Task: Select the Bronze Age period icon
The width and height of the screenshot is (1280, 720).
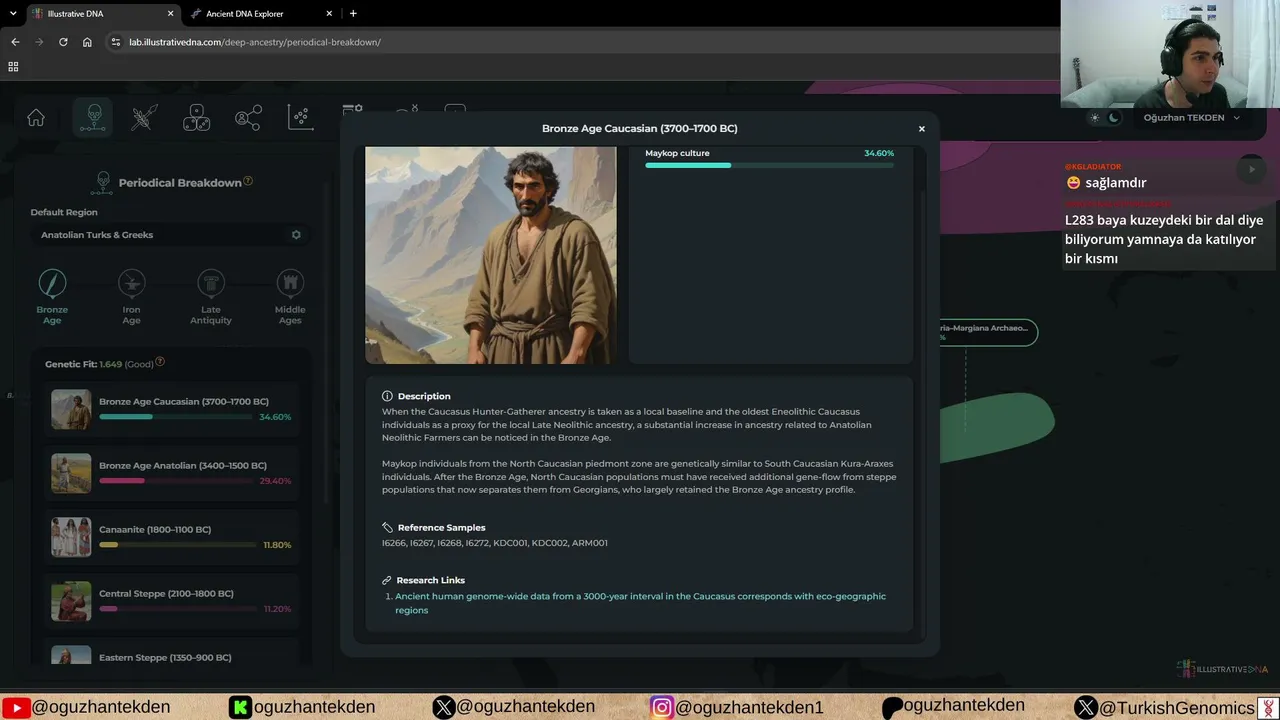Action: click(x=52, y=283)
